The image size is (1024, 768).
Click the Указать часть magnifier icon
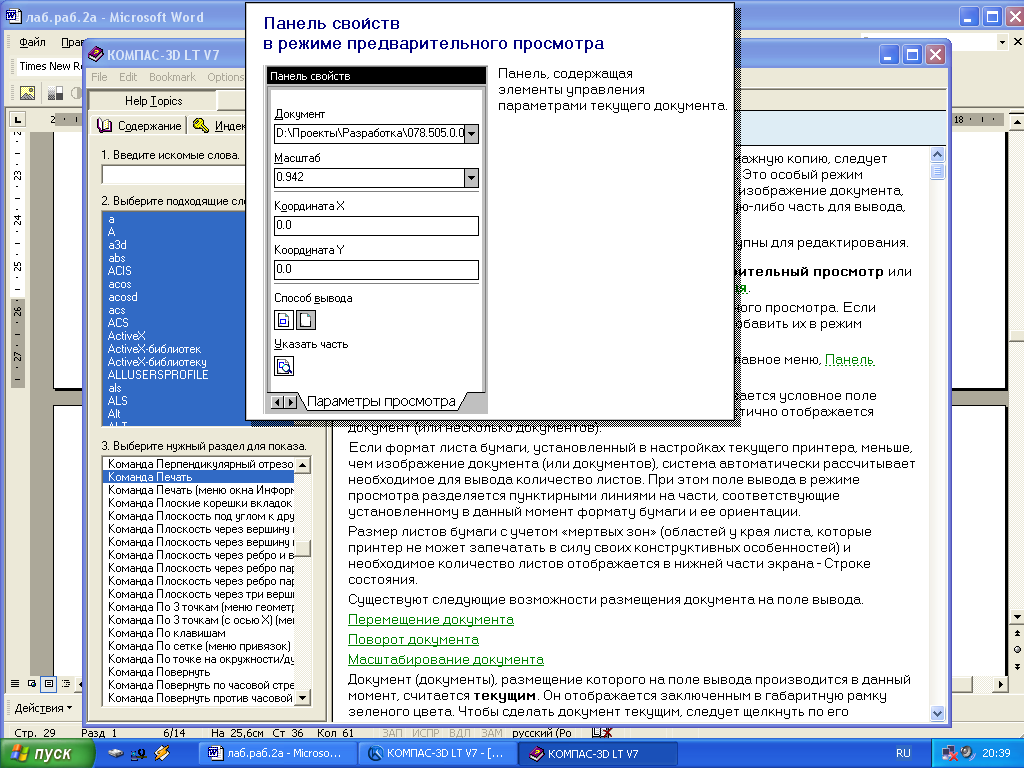(283, 366)
